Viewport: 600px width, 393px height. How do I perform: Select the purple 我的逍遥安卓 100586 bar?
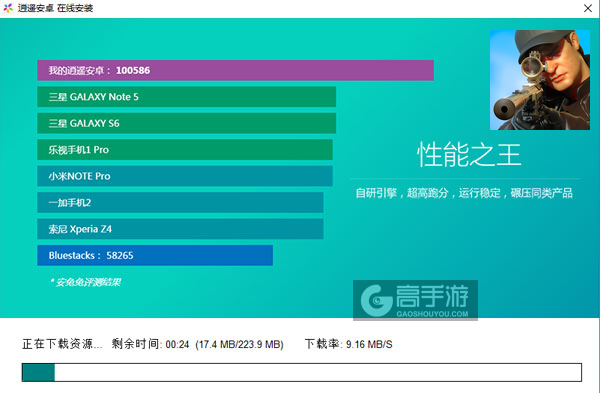(x=235, y=70)
